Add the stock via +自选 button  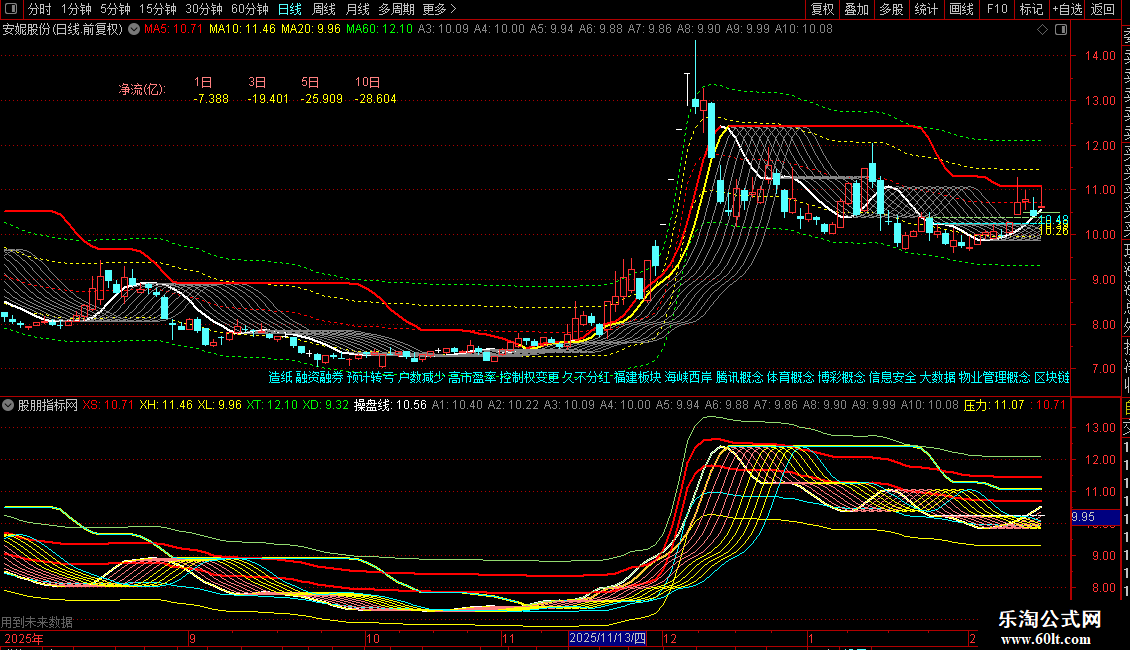pos(1066,9)
